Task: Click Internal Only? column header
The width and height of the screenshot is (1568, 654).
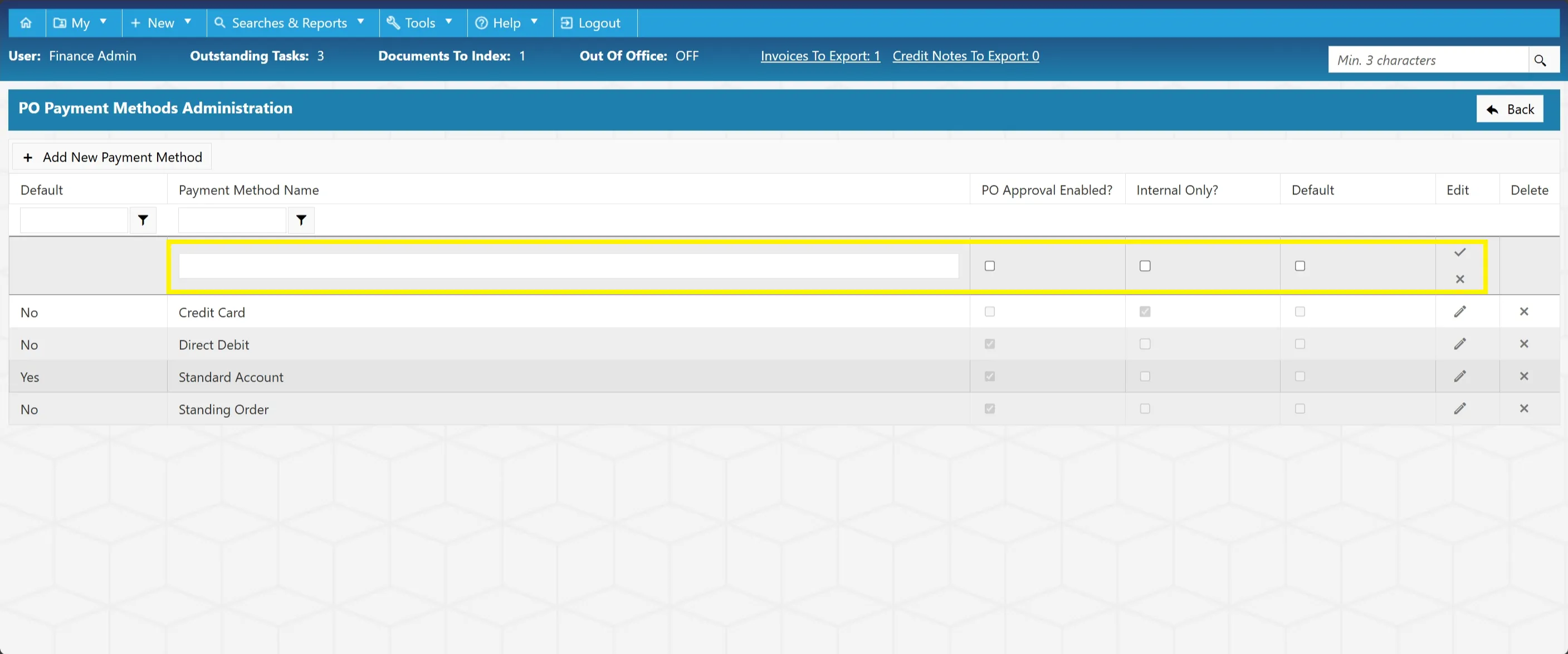Action: tap(1176, 190)
